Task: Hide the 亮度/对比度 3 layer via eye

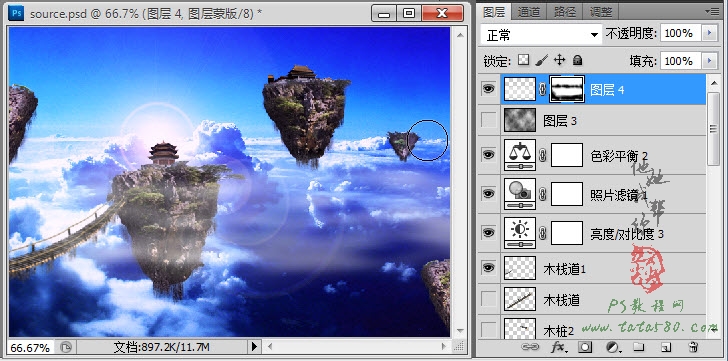Action: pos(488,232)
